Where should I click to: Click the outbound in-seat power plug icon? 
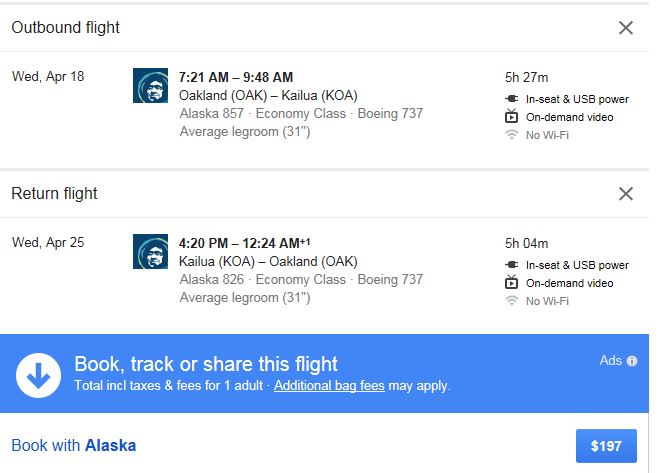coord(512,99)
